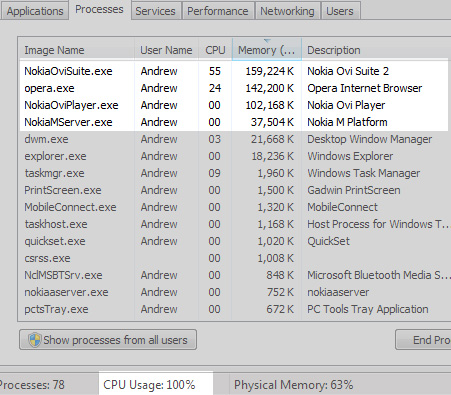
Task: Select the NokiaOviSuite.exe process row
Action: [x=234, y=71]
